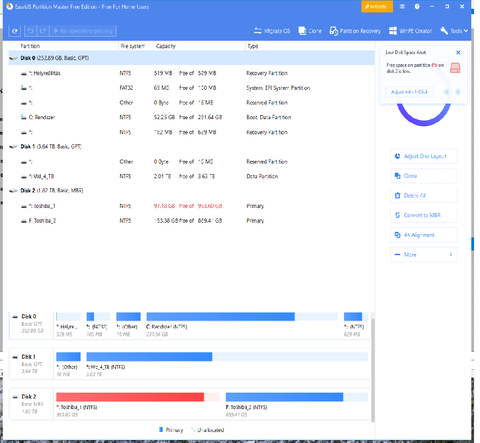Select red Toshiba_1 bar in disk map
Viewport: 480px width, 443px height.
(138, 397)
